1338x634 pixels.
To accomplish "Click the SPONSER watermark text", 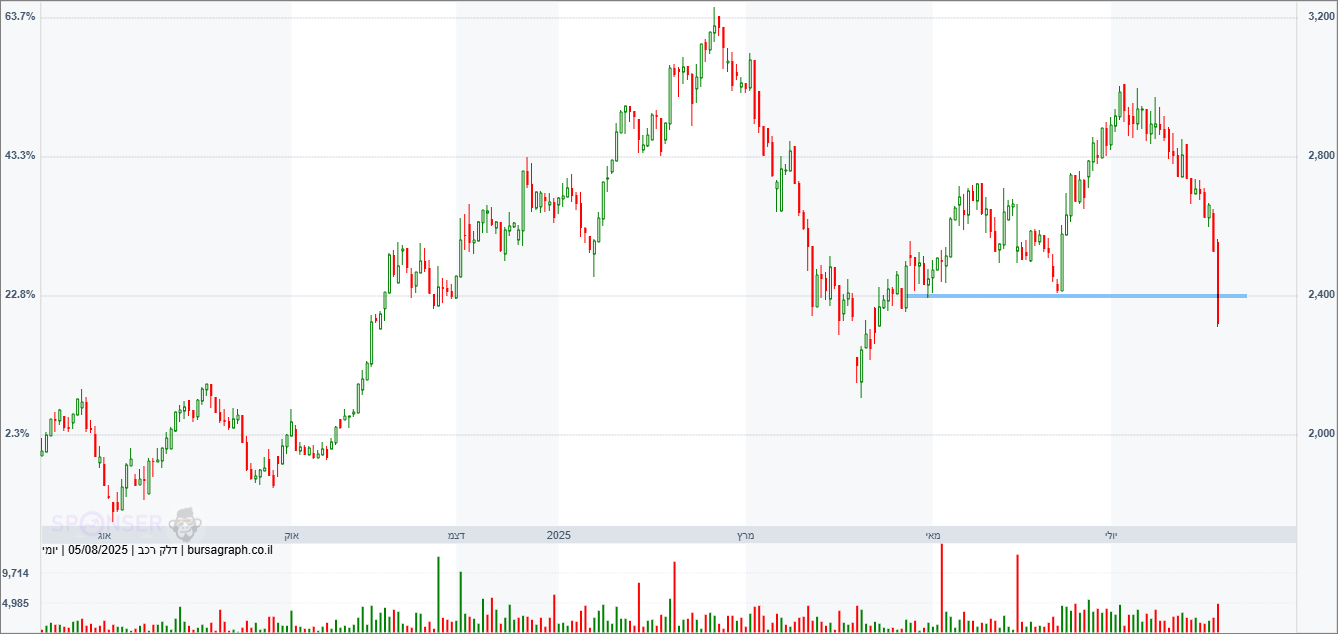I will pos(107,523).
